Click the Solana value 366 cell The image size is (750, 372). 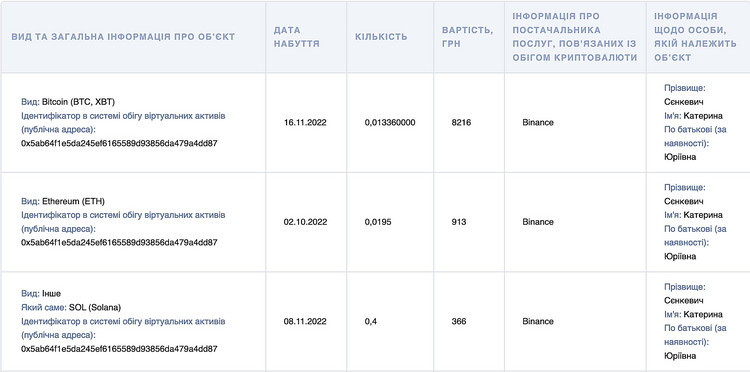459,321
